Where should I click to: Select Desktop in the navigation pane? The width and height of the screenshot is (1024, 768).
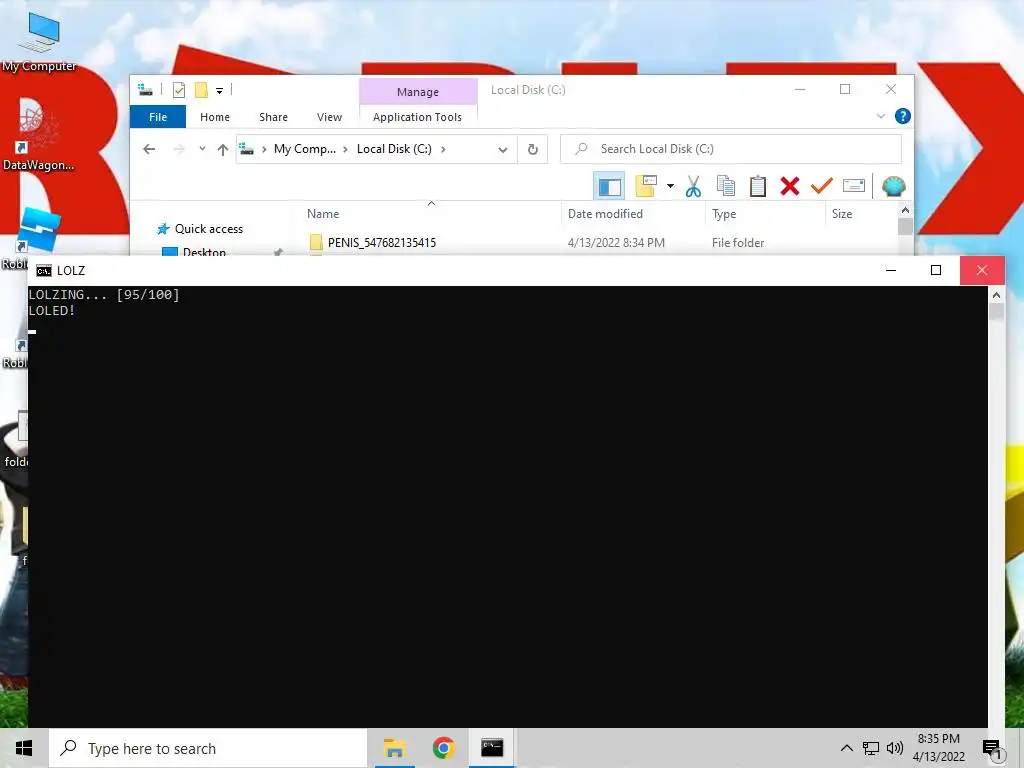point(204,252)
